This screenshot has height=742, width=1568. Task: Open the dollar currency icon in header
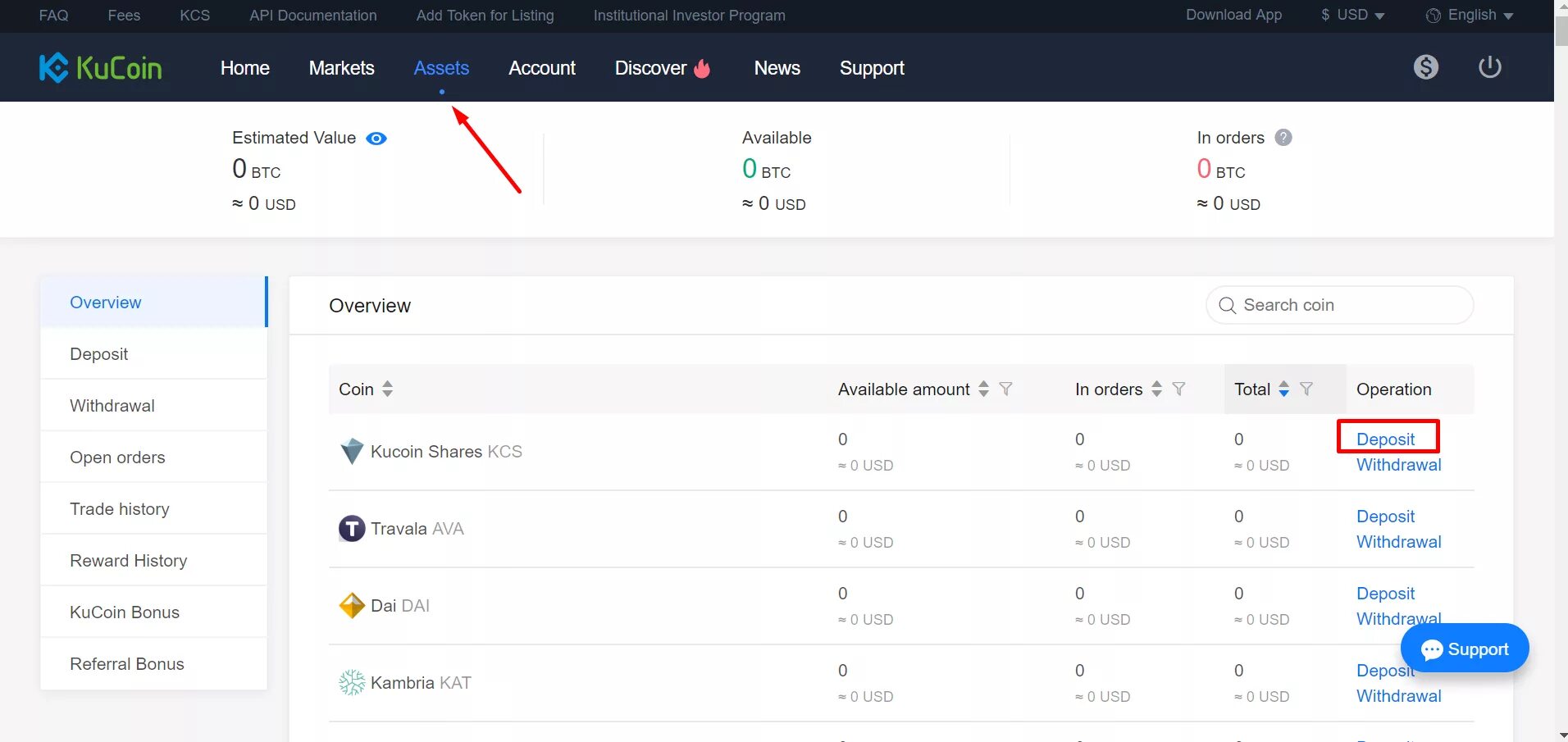pos(1426,67)
